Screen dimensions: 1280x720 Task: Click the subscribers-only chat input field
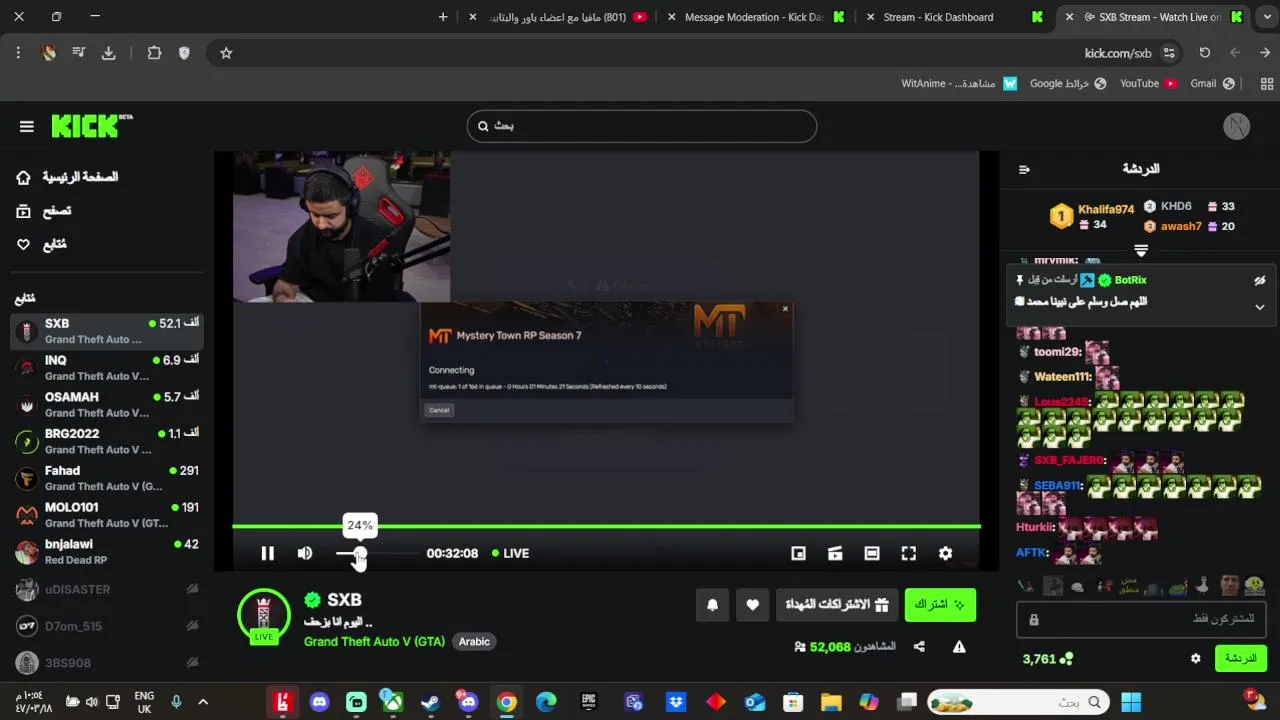click(x=1141, y=619)
